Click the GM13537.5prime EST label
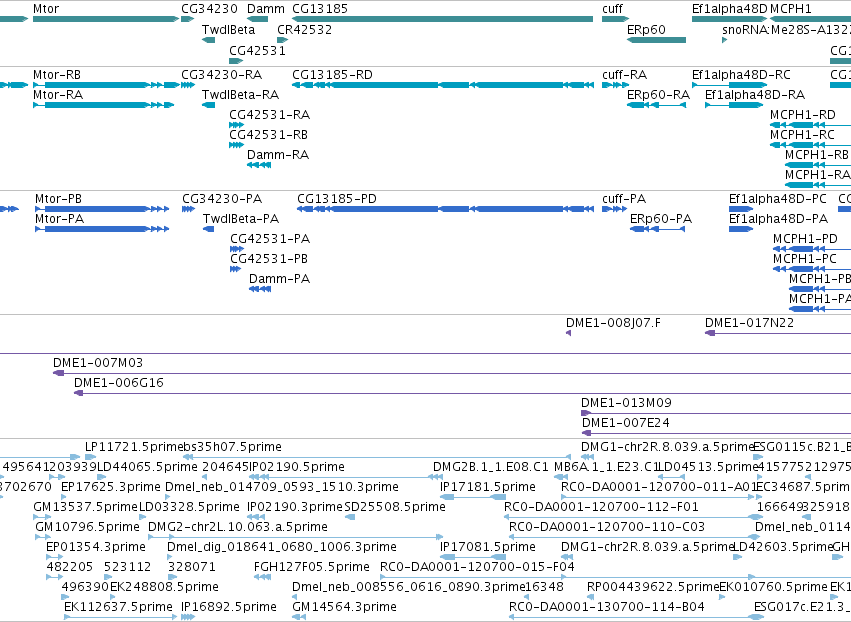 pyautogui.click(x=86, y=507)
